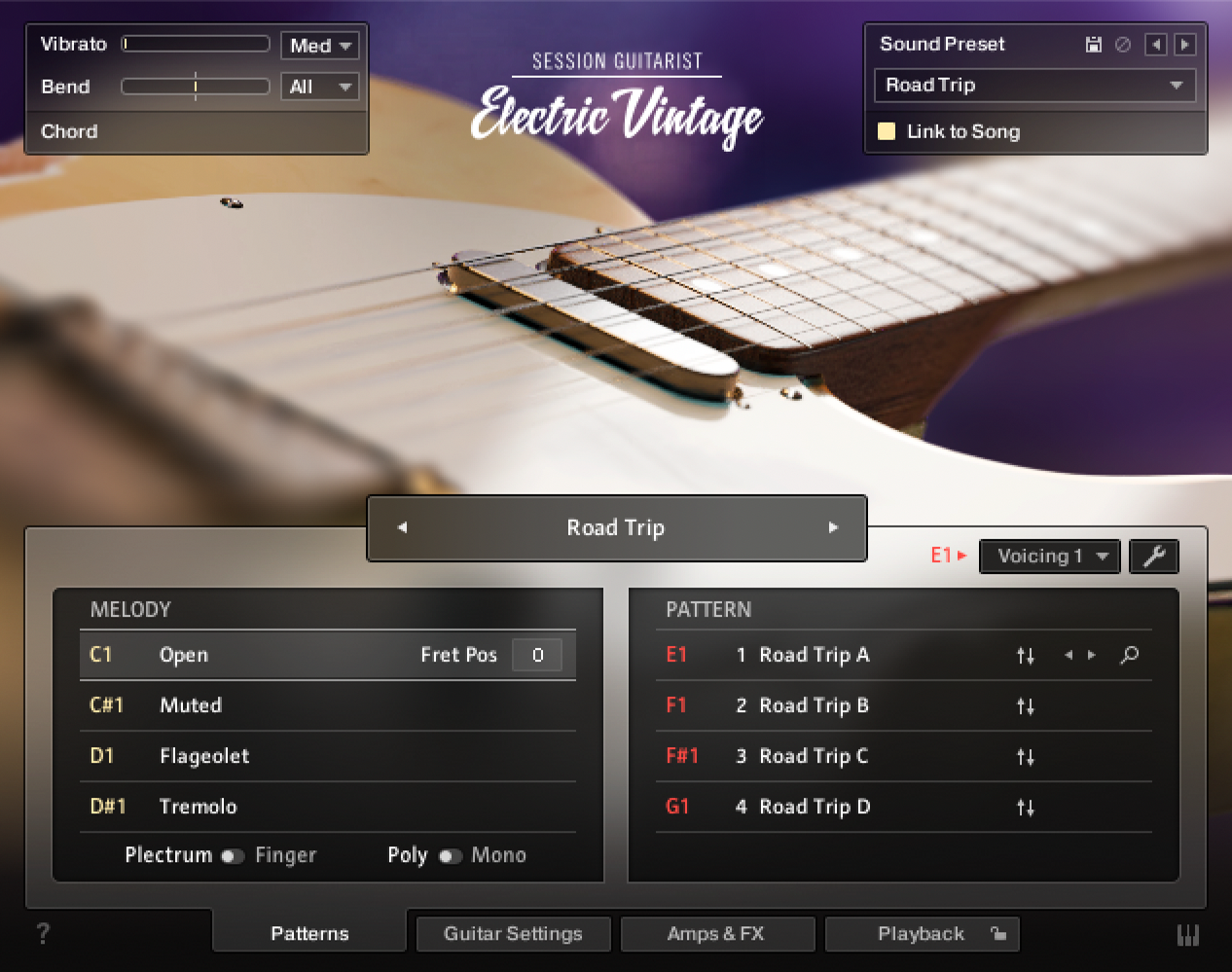Click the bypass icon beside the save icon

(x=1124, y=44)
